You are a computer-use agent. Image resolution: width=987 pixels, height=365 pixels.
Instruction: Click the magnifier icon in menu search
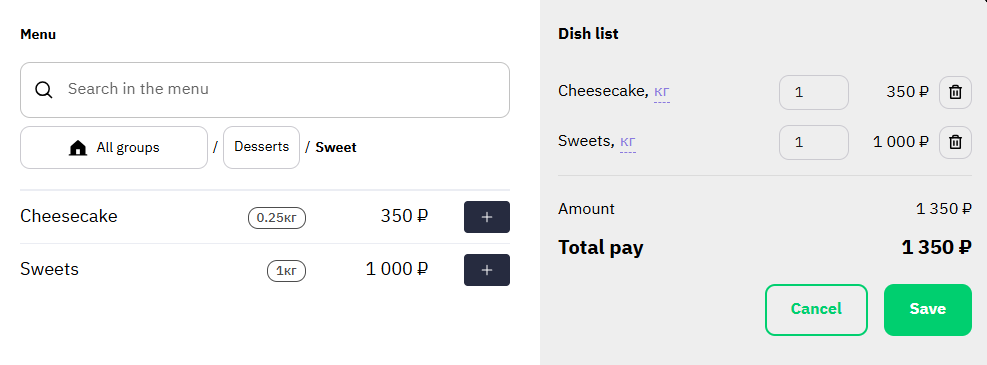click(43, 90)
